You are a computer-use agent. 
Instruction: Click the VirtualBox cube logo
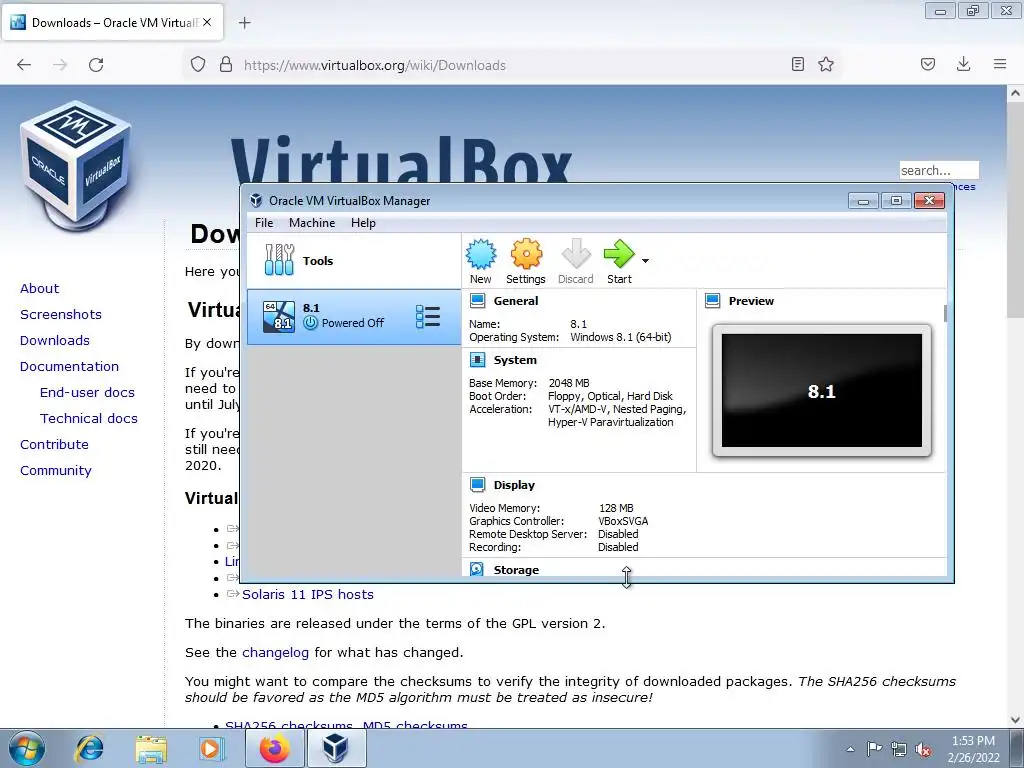point(76,166)
